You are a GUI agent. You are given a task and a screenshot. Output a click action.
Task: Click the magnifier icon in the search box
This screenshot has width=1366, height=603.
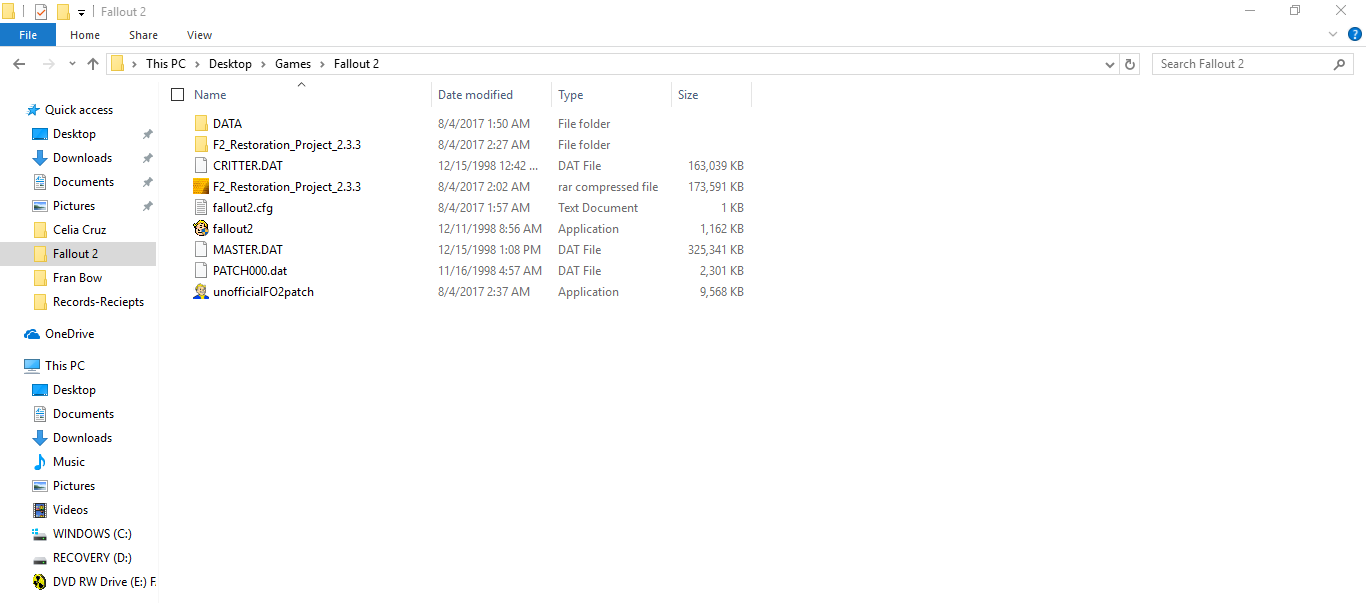click(1340, 64)
